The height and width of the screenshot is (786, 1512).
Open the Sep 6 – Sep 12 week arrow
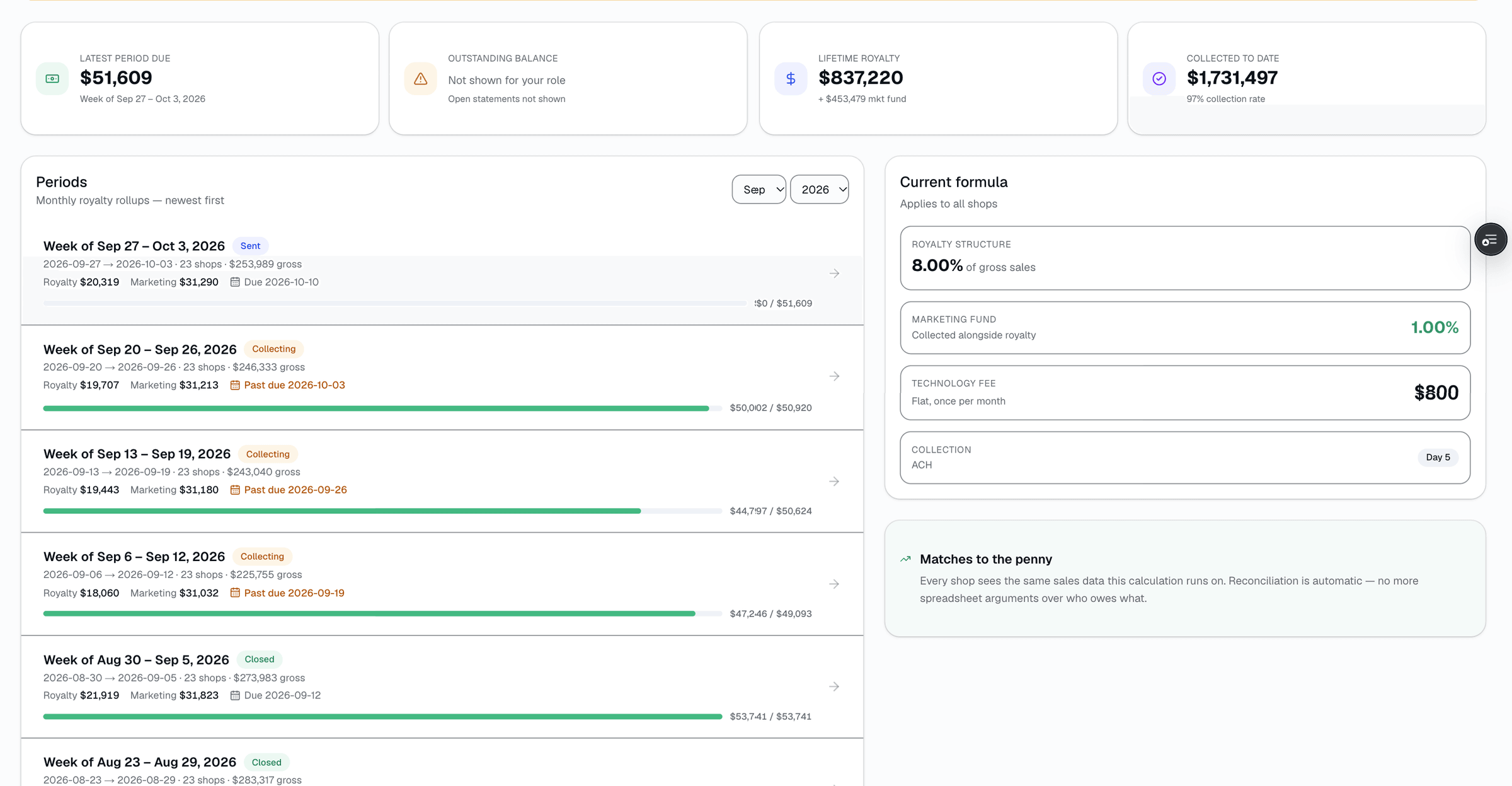pyautogui.click(x=834, y=584)
